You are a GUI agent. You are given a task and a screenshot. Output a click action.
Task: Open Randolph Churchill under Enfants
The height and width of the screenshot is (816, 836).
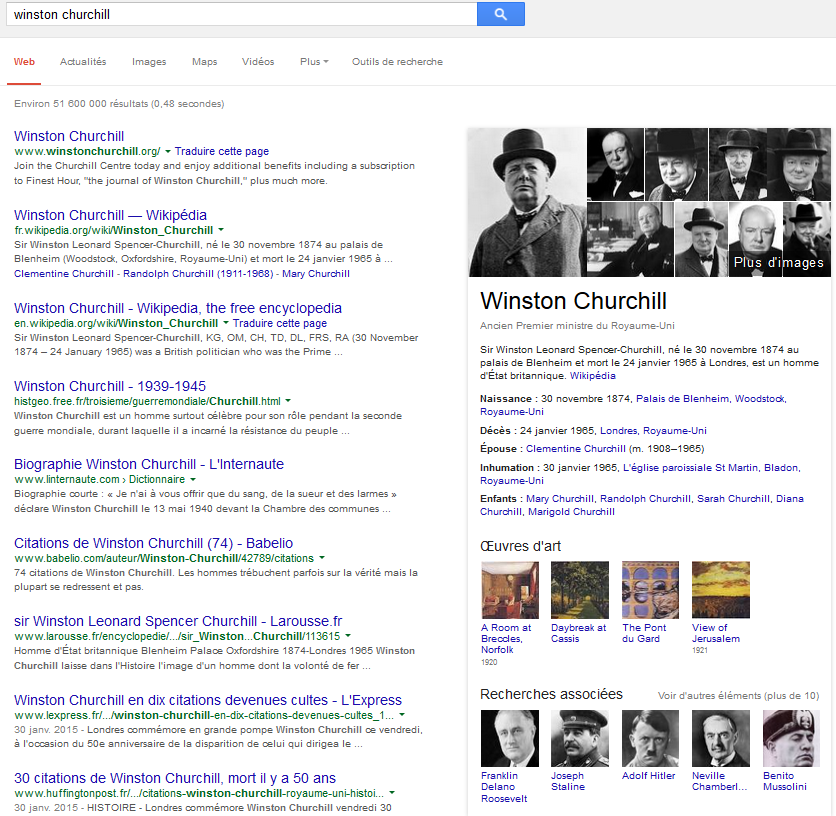click(645, 499)
